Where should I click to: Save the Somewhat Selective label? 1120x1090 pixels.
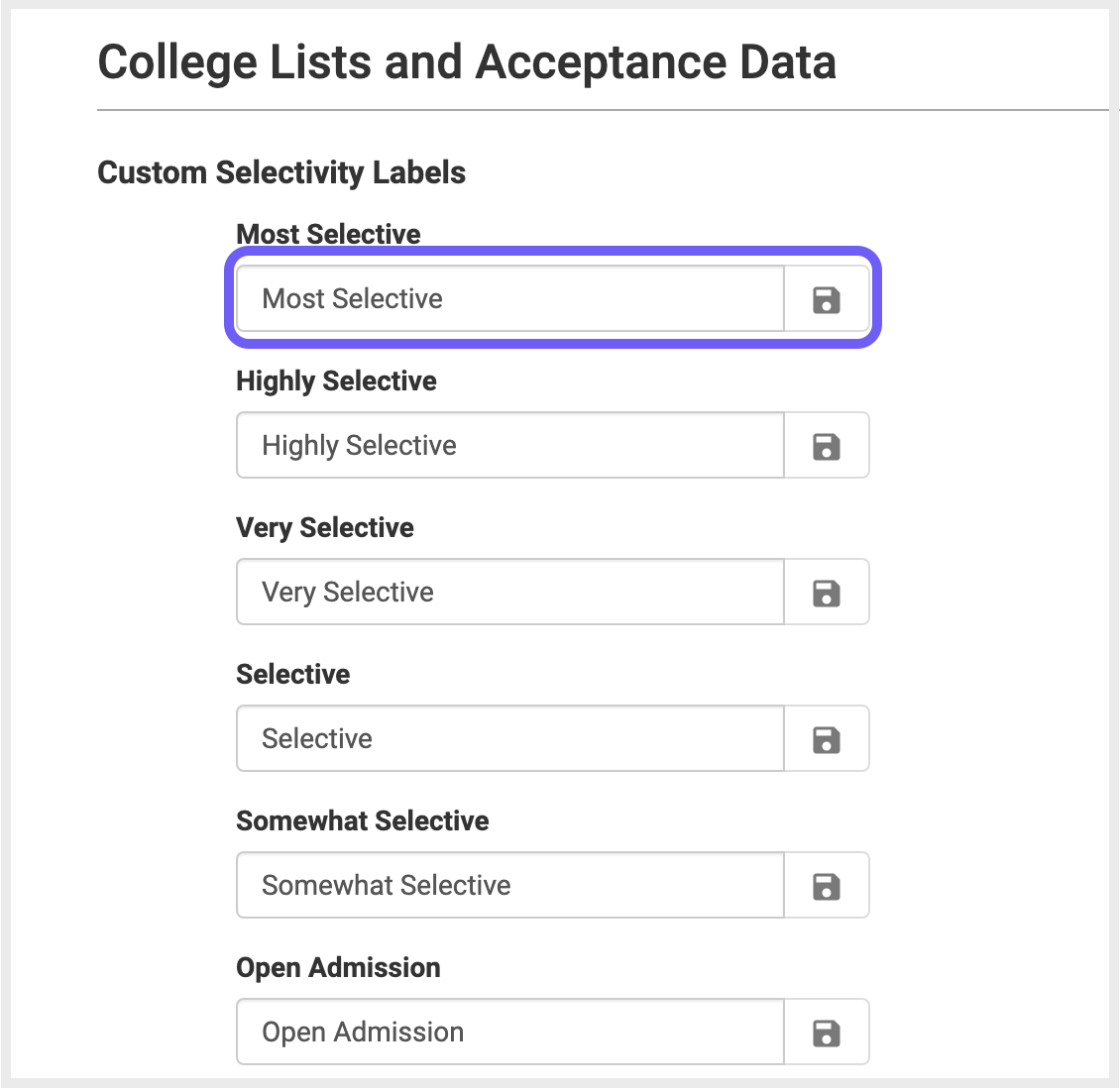tap(827, 886)
